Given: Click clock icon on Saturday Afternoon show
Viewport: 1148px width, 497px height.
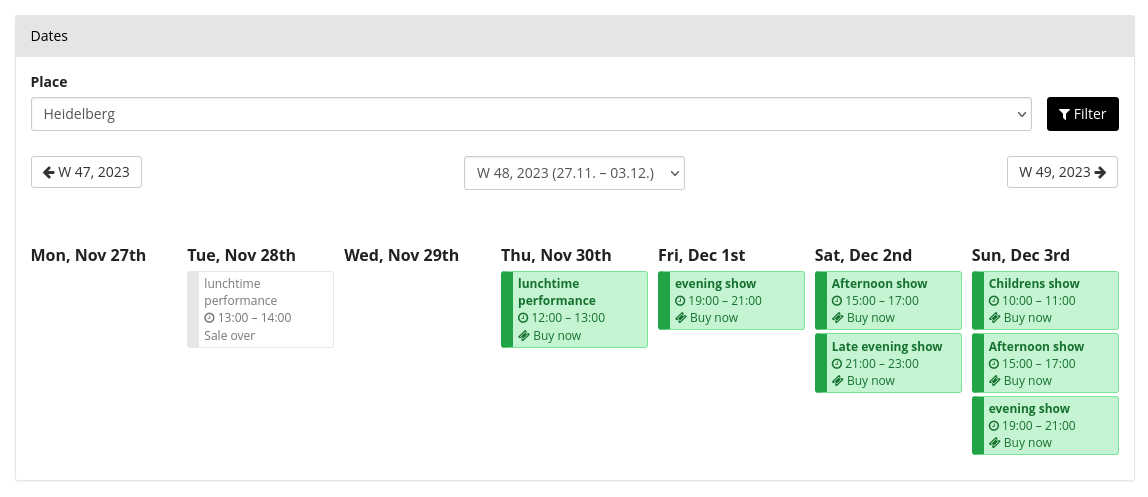Looking at the screenshot, I should 837,301.
